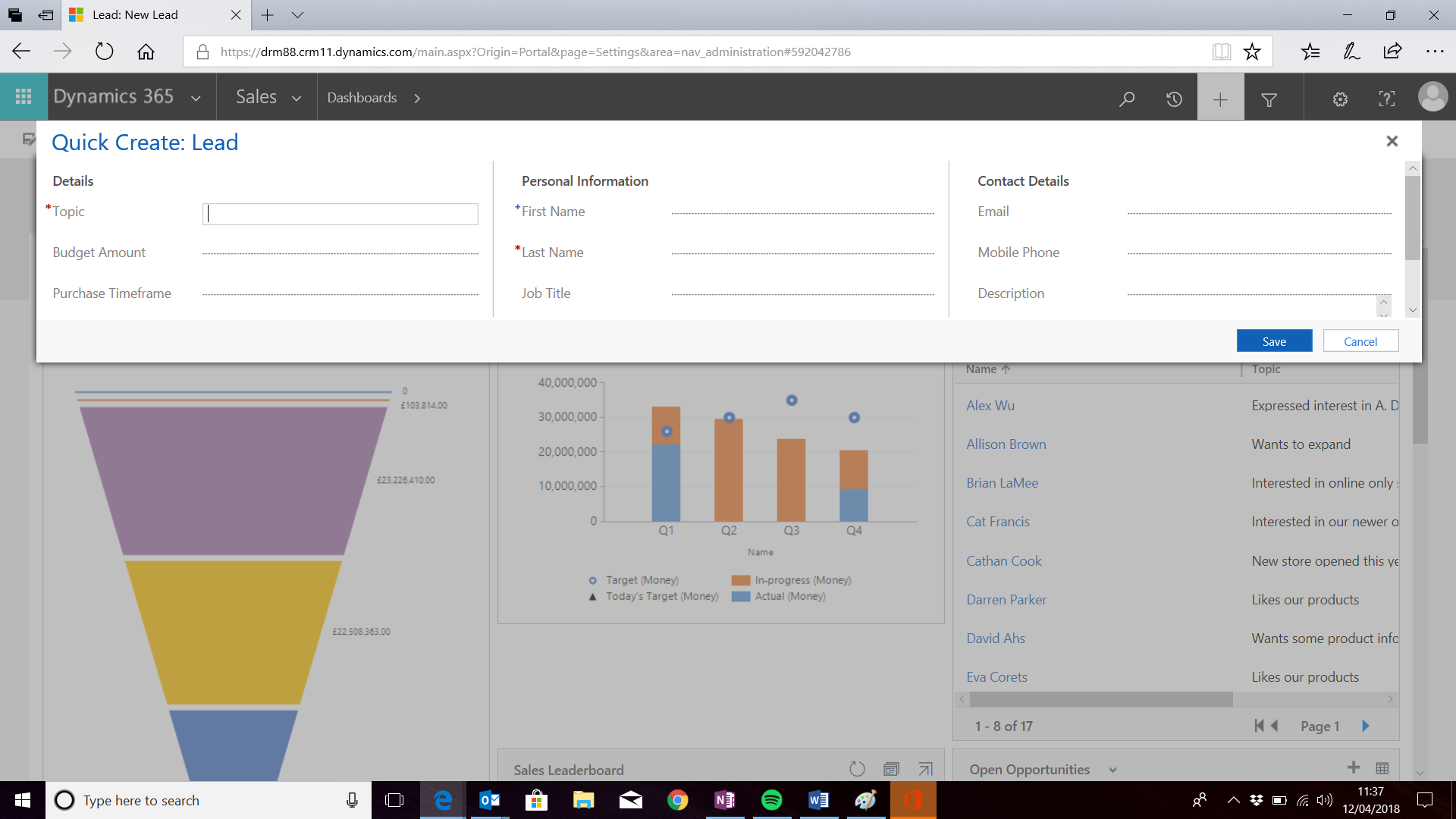The height and width of the screenshot is (819, 1456).
Task: Open grid view icon in Open Opportunities
Action: (x=1382, y=768)
